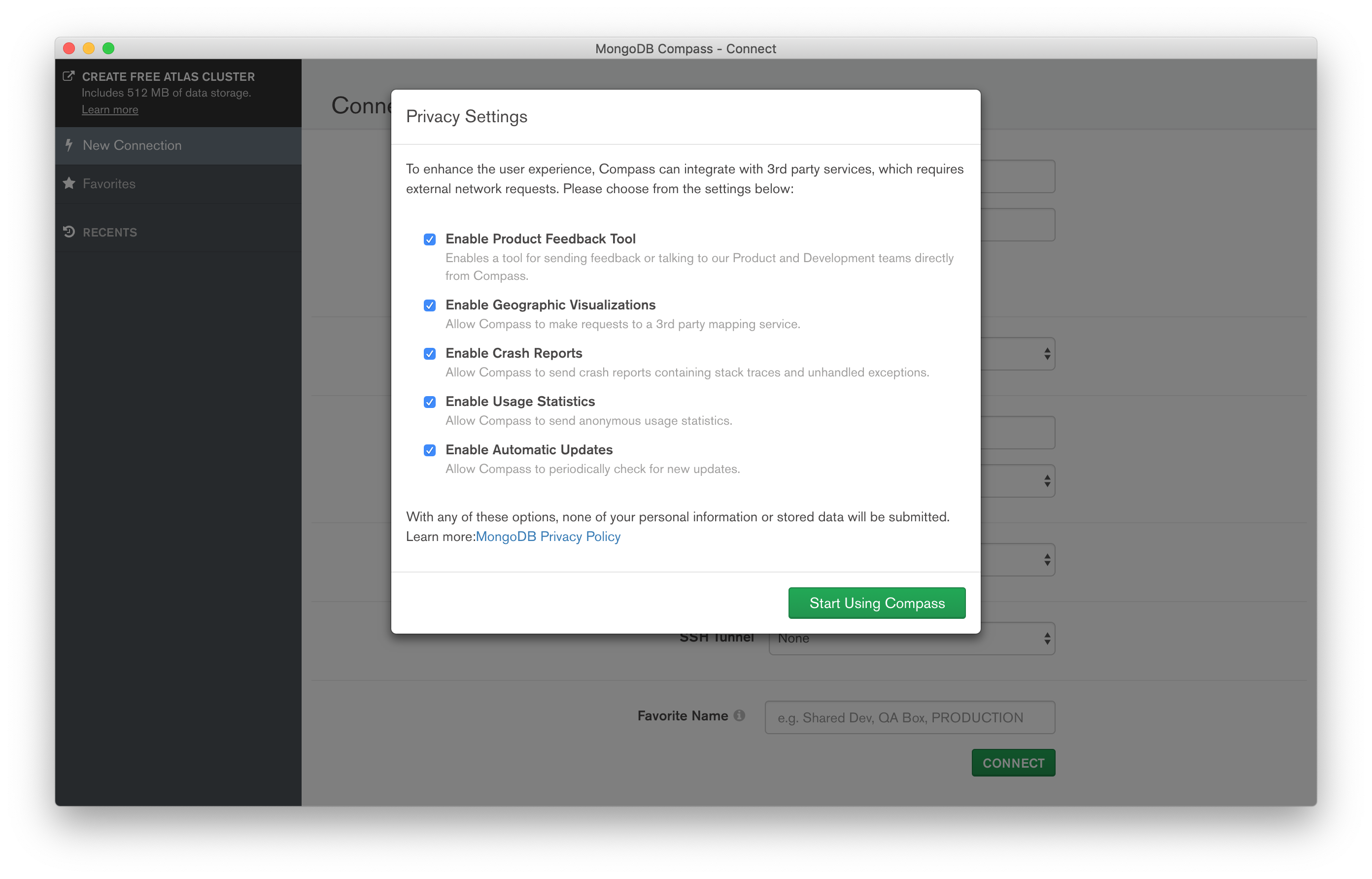This screenshot has width=1372, height=879.
Task: Open Recents via the history clock icon
Action: [x=69, y=232]
